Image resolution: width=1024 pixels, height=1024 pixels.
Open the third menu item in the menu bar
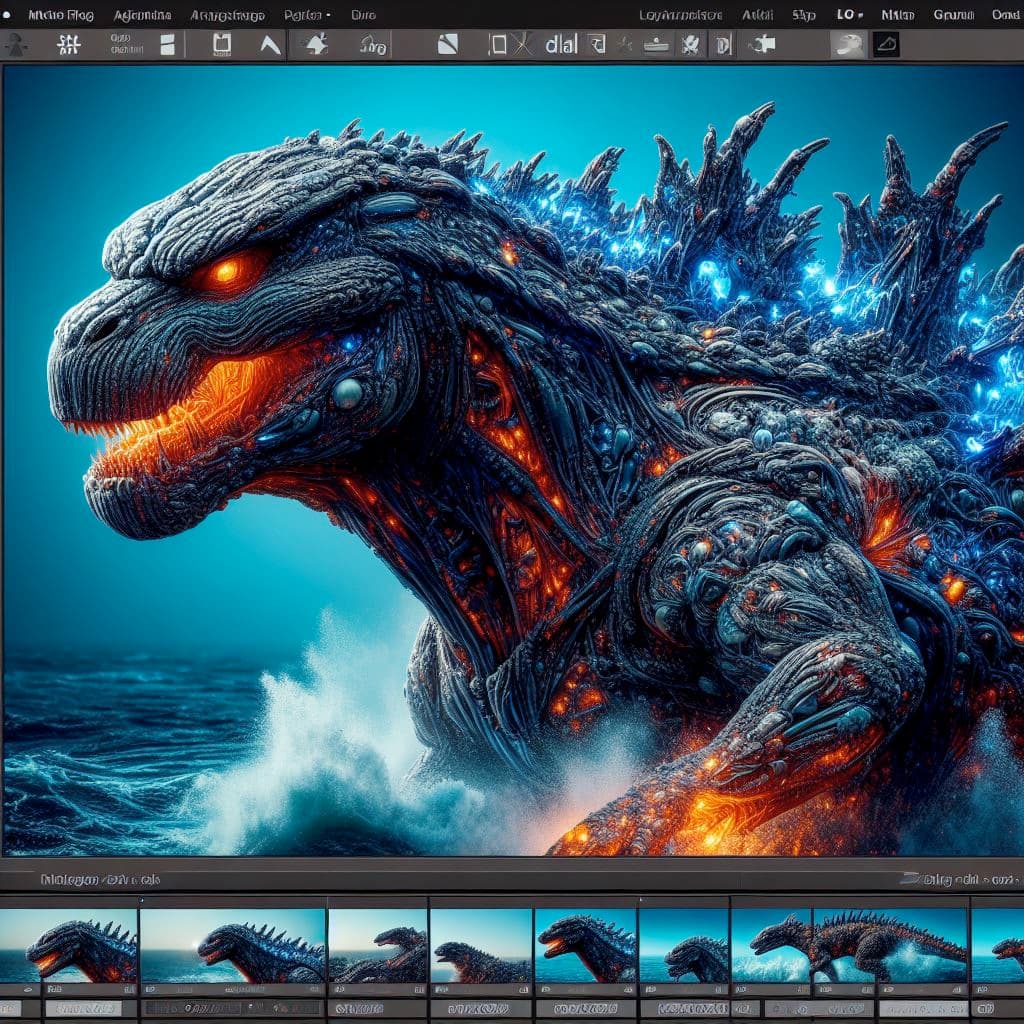click(x=227, y=14)
